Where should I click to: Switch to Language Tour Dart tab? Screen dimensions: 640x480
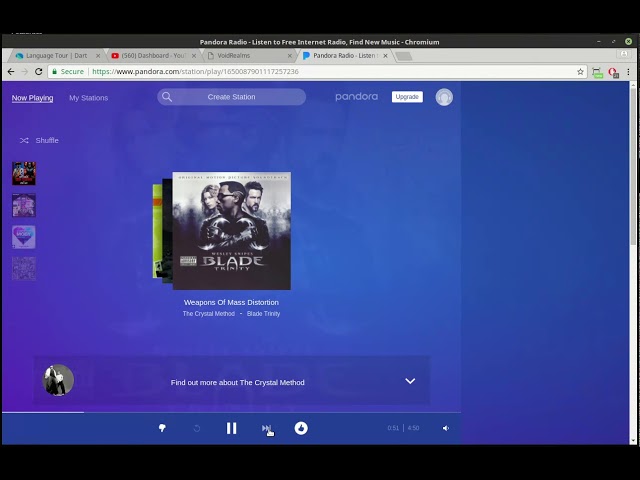pos(56,56)
